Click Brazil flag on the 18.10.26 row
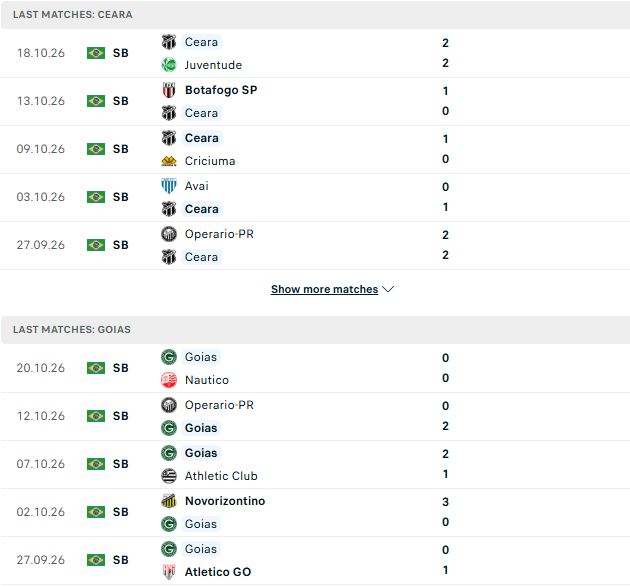 [x=96, y=53]
